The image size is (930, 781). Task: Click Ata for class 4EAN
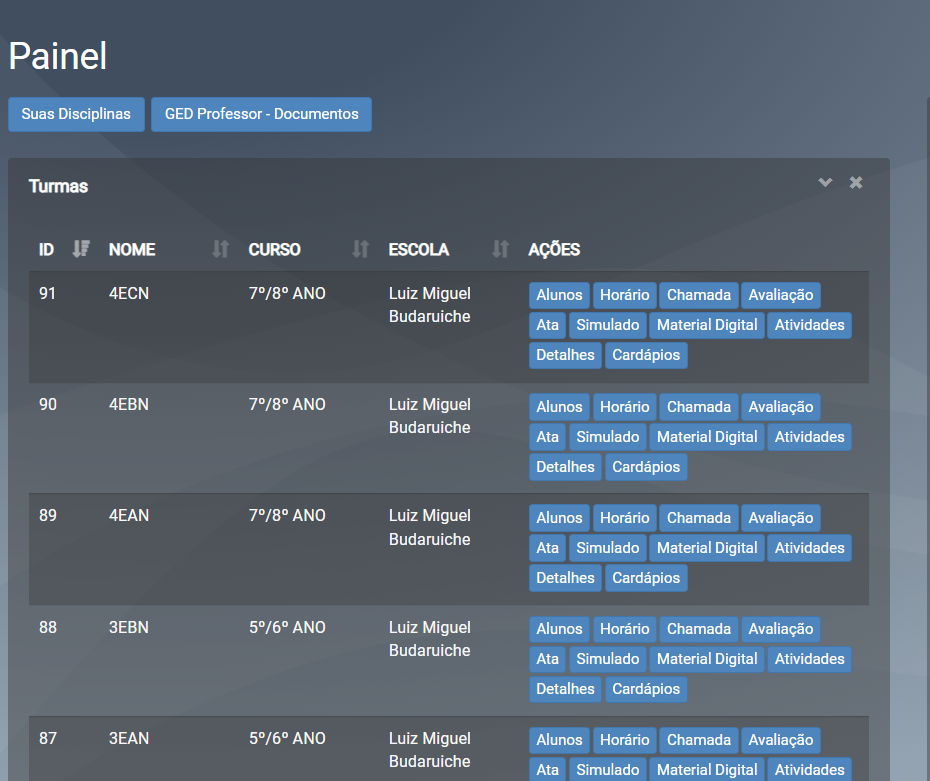coord(547,548)
